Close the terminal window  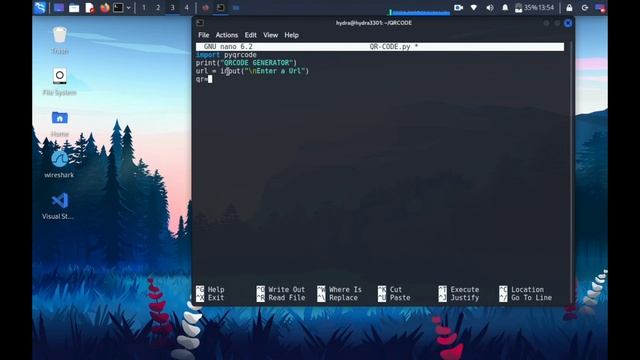[x=568, y=23]
